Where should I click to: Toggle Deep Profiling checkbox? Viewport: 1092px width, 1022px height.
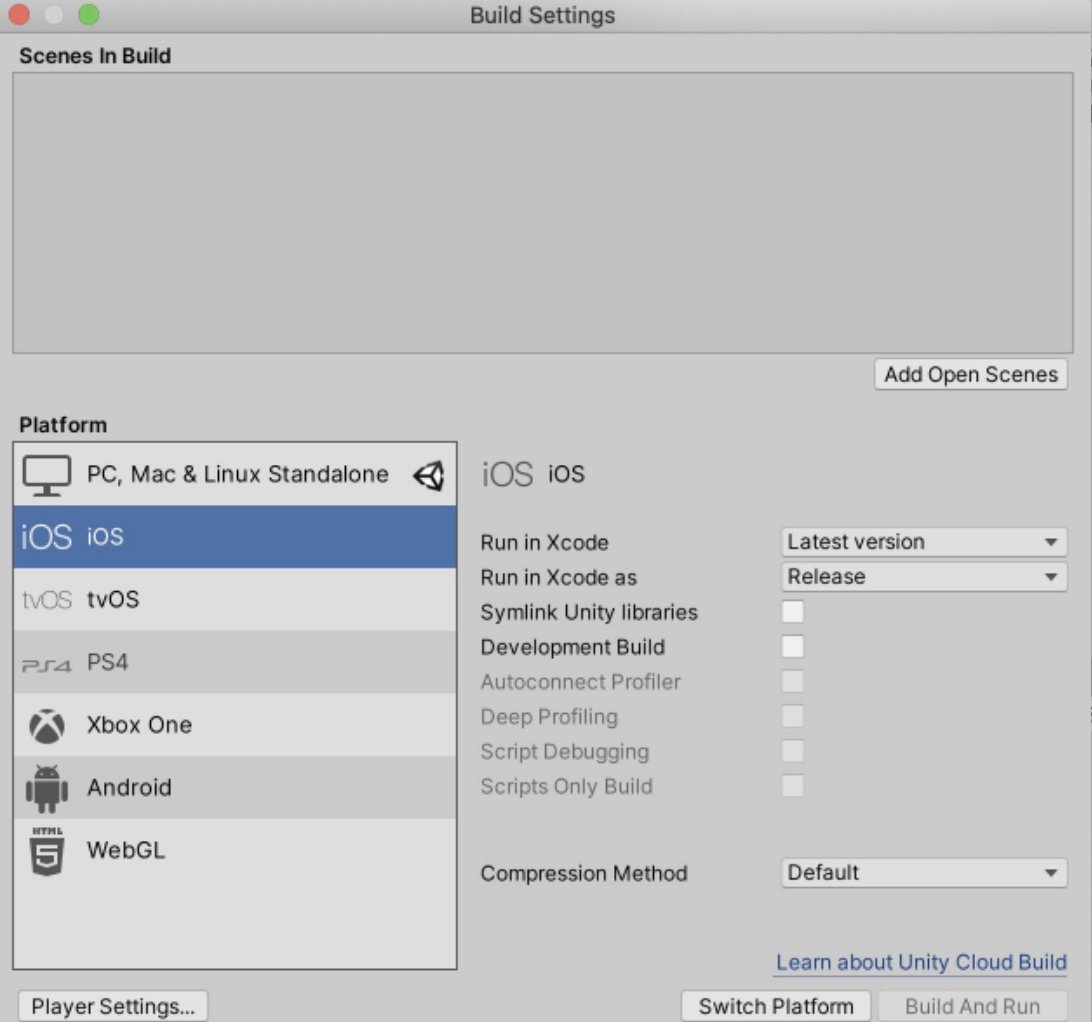(x=793, y=716)
